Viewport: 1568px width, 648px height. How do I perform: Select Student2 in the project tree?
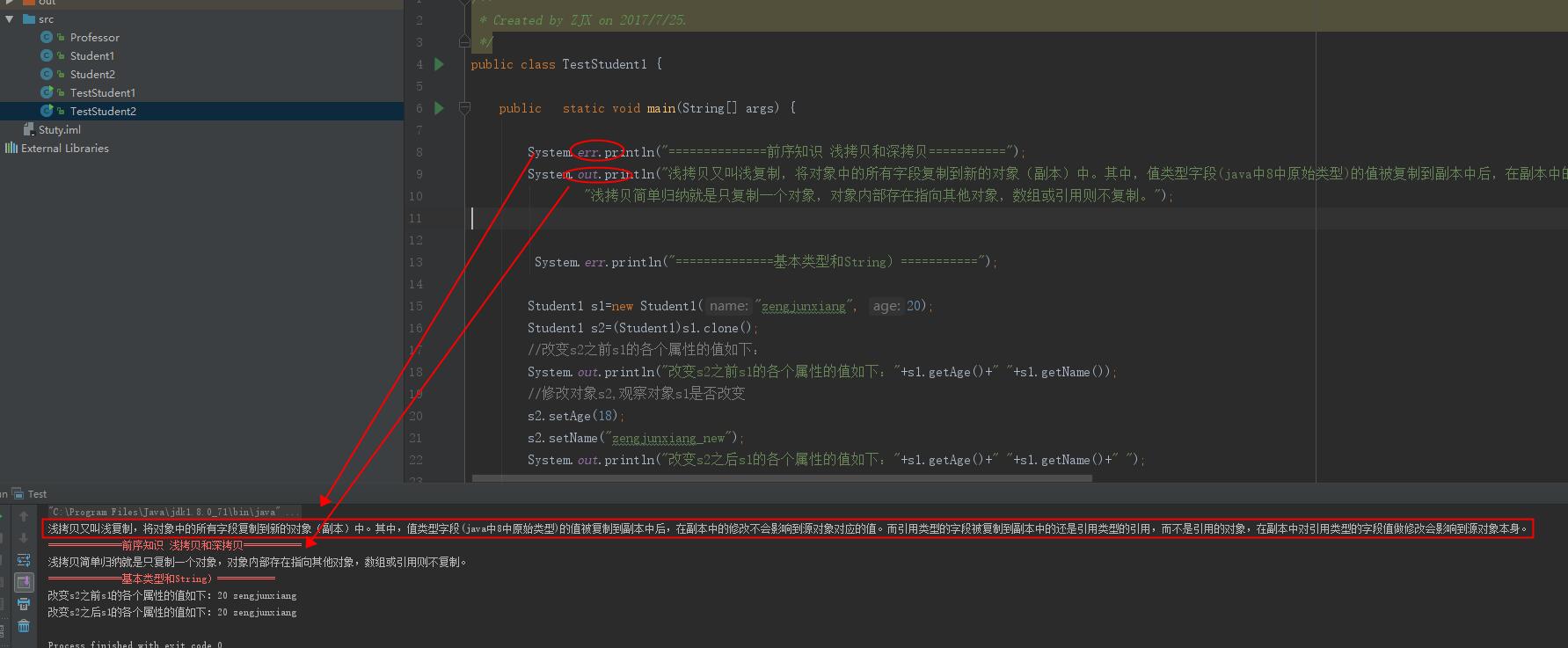tap(92, 74)
